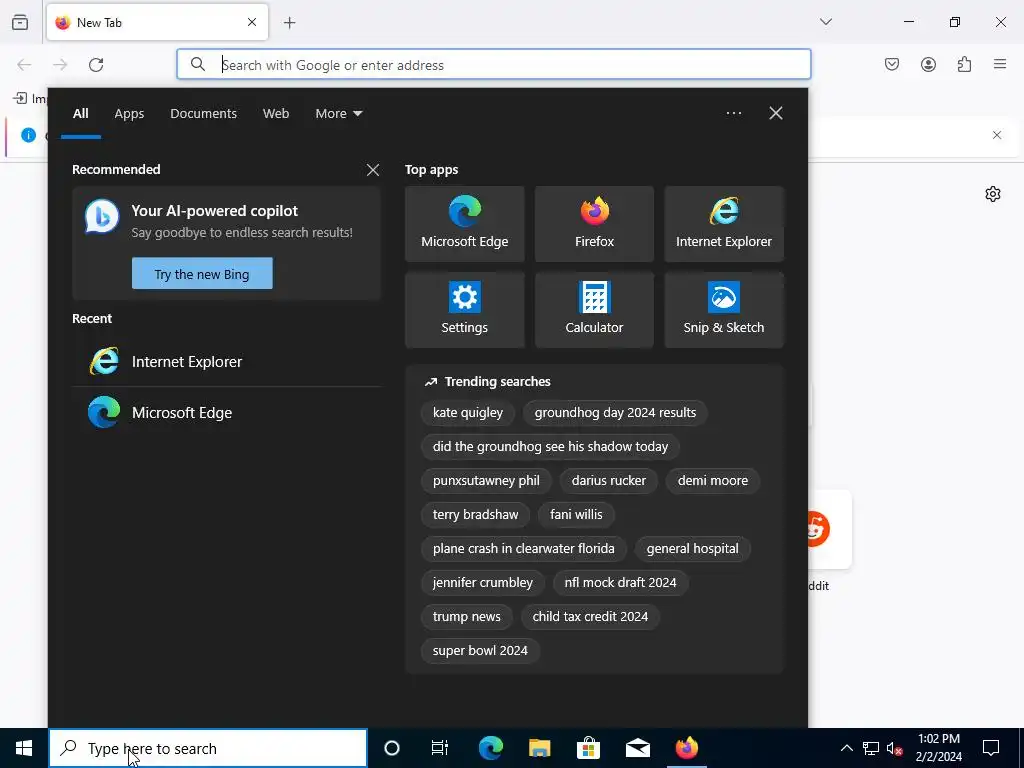The width and height of the screenshot is (1024, 768).
Task: Search trending fani willis
Action: tap(576, 515)
